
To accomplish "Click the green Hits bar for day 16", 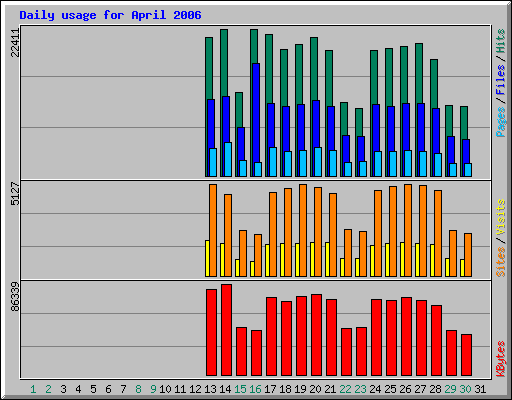I will click(x=254, y=46).
